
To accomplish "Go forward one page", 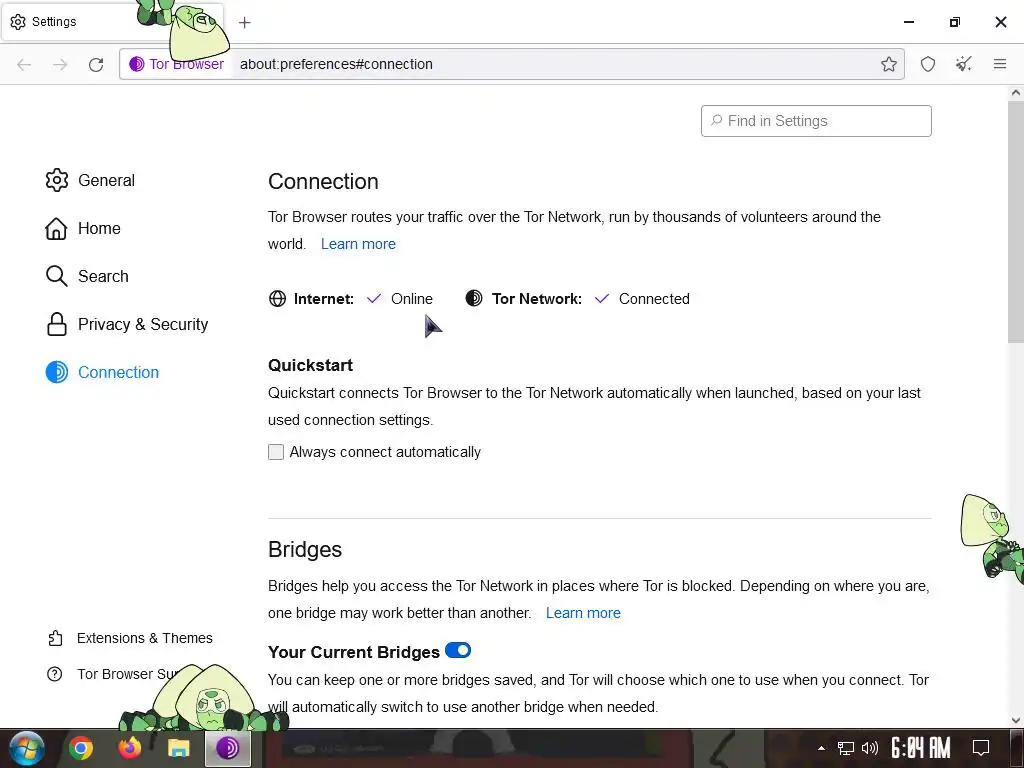I will tap(60, 64).
